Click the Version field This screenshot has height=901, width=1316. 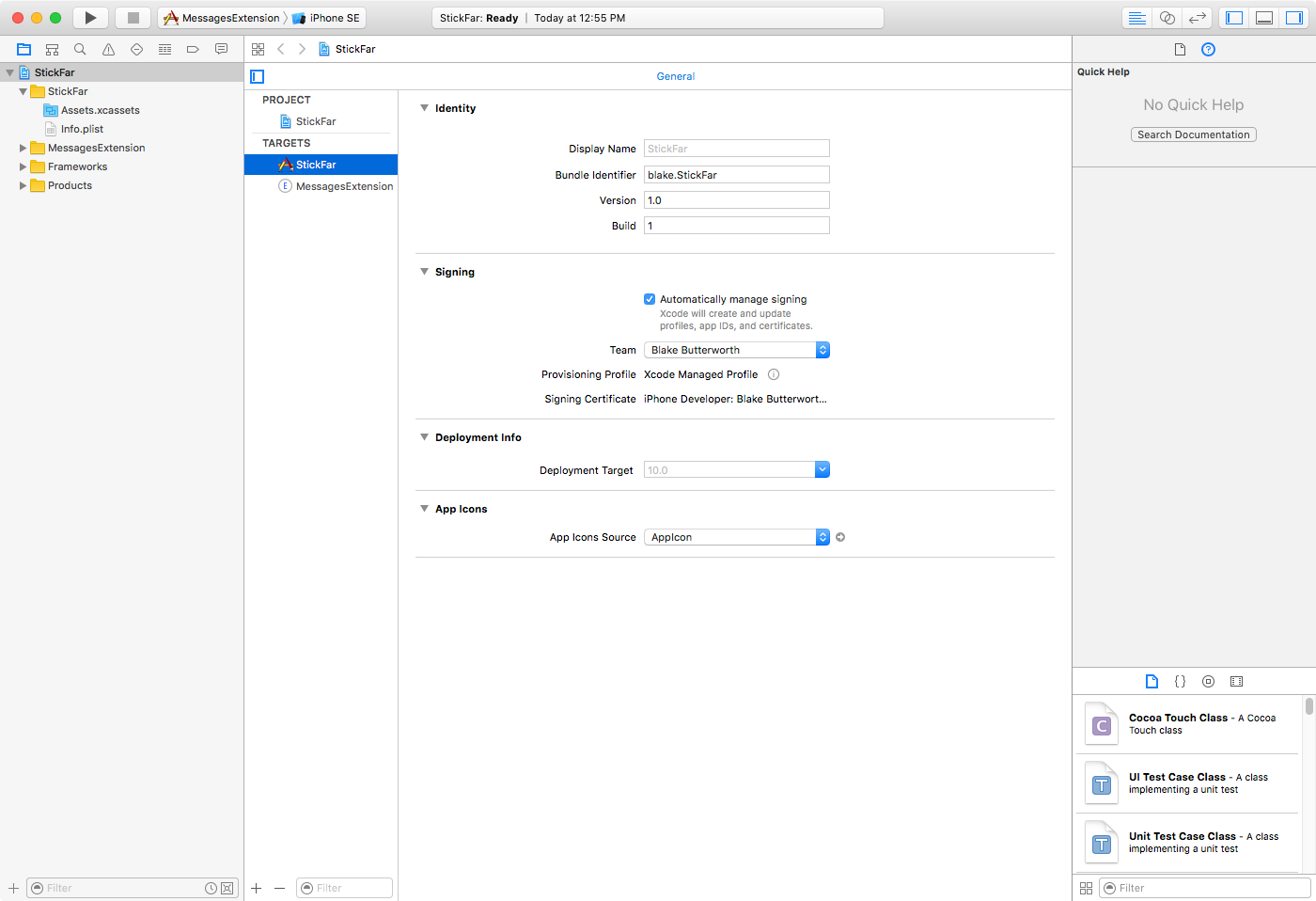[737, 199]
